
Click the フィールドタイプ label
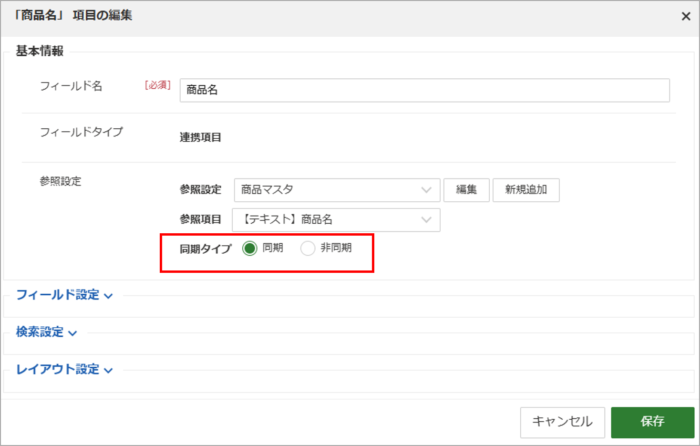tap(81, 132)
